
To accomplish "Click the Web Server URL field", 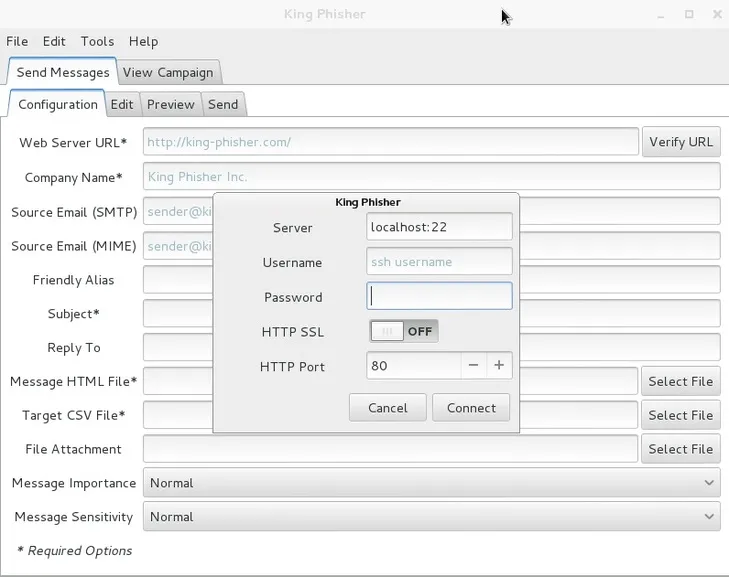I will 391,142.
